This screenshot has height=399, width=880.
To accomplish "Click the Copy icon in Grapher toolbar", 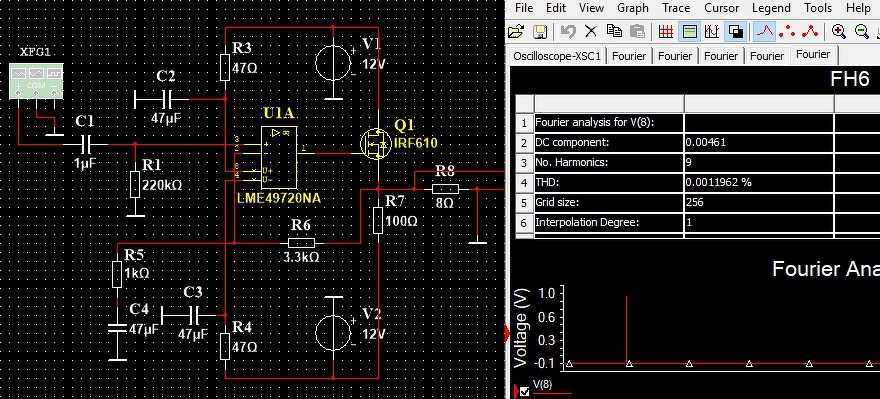I will [615, 31].
